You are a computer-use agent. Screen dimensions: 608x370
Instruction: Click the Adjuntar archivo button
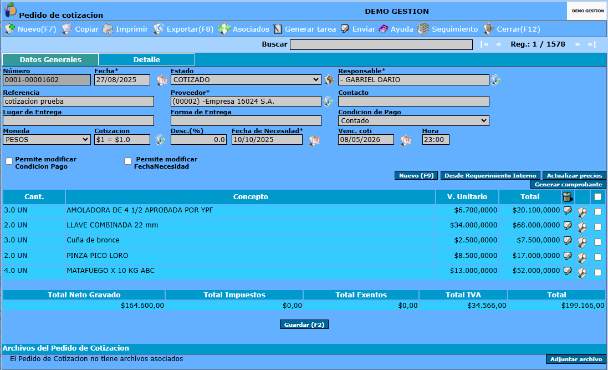[x=576, y=359]
